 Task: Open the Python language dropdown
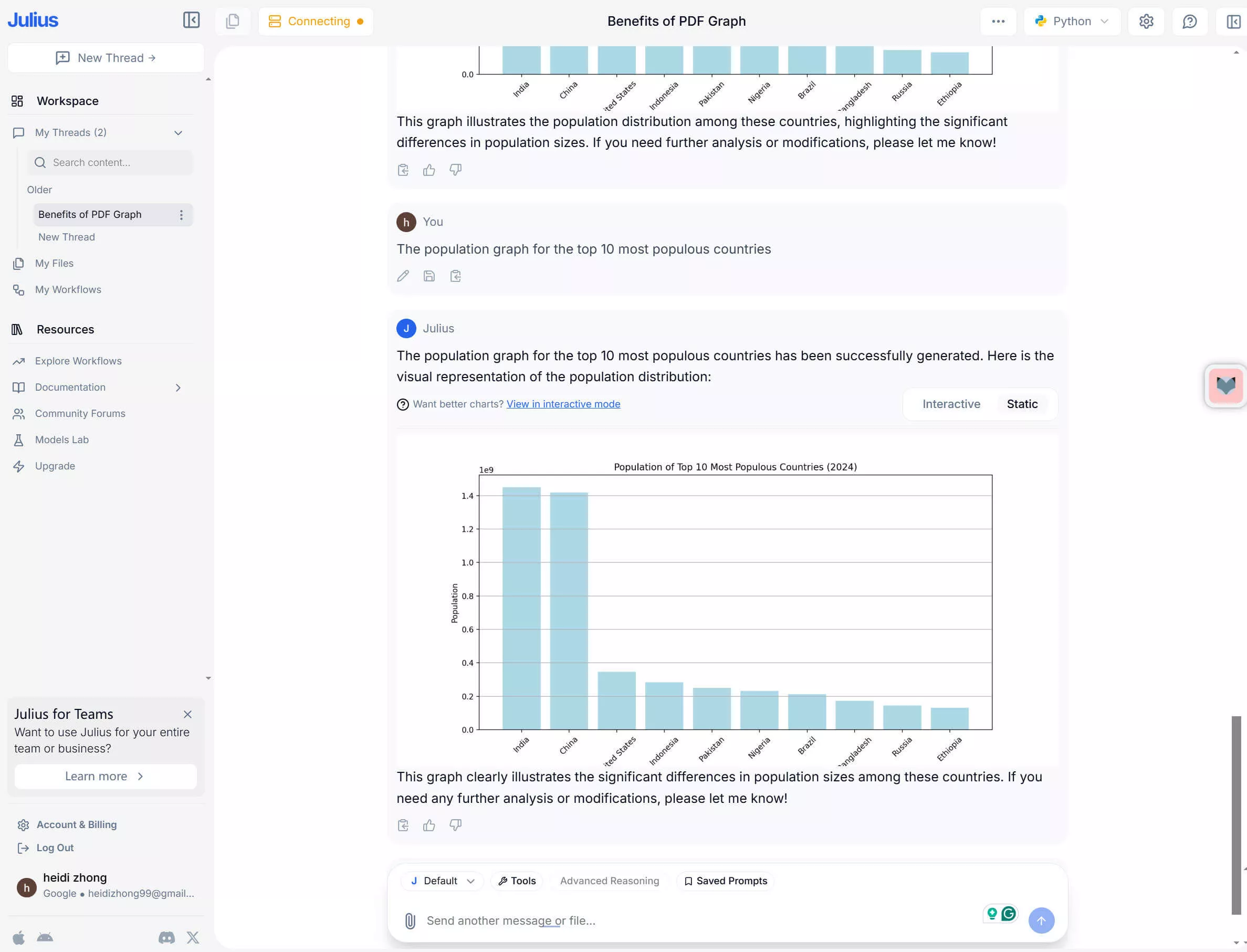pos(1071,22)
